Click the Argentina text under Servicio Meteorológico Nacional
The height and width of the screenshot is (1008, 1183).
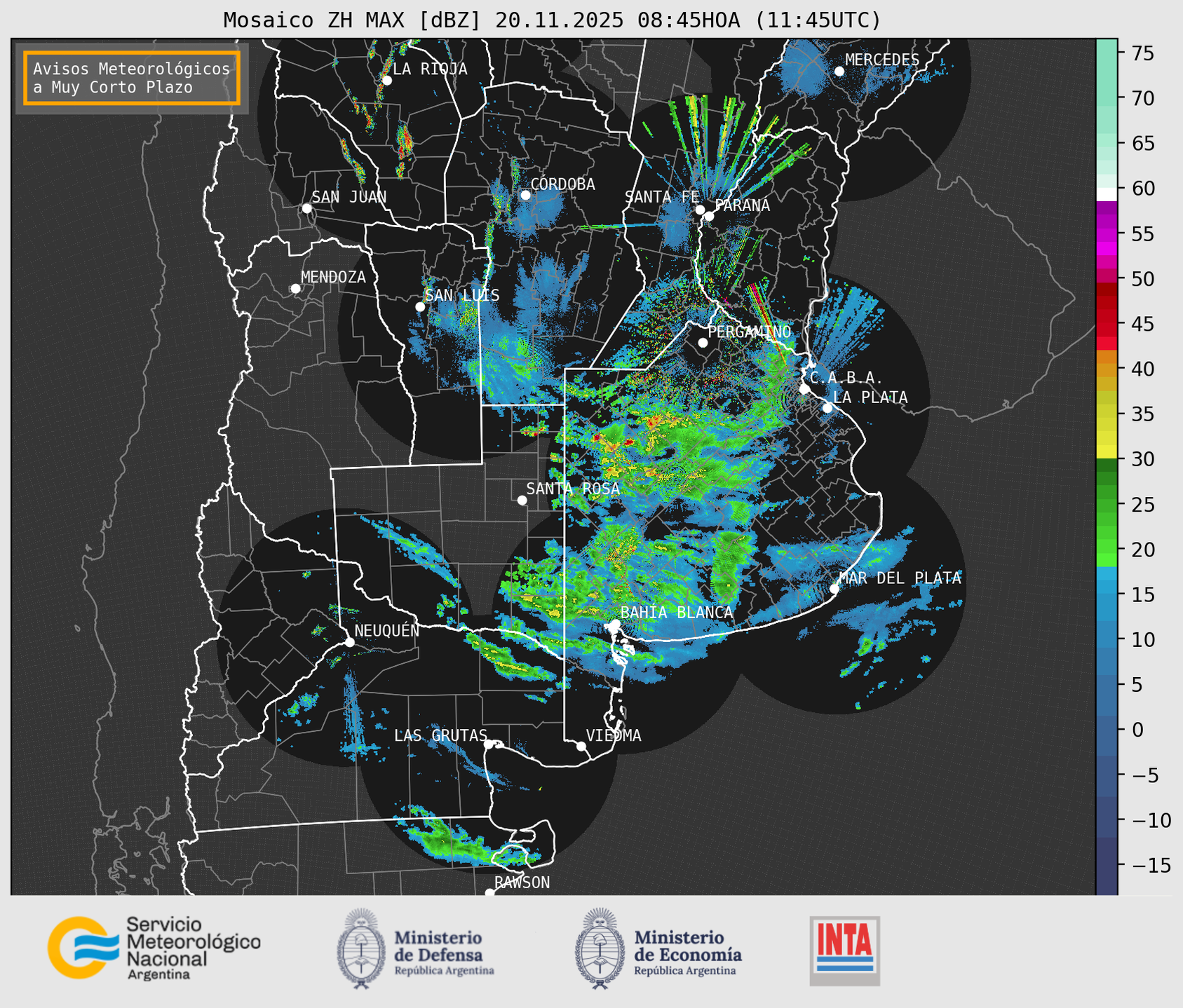click(158, 975)
